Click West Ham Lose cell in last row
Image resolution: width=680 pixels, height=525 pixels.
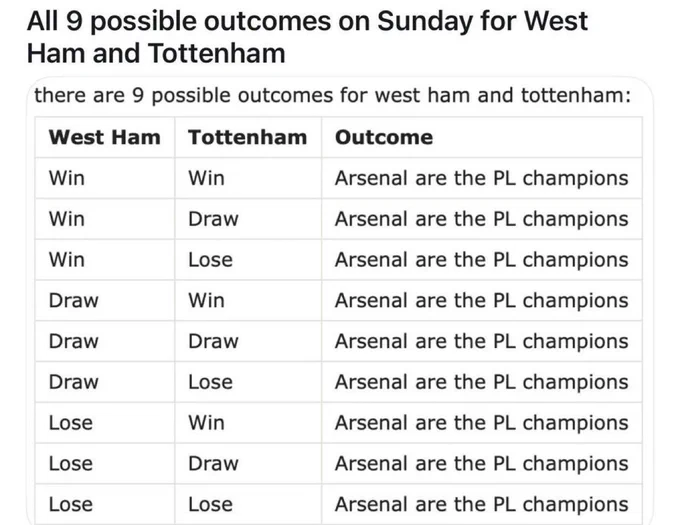click(x=71, y=504)
